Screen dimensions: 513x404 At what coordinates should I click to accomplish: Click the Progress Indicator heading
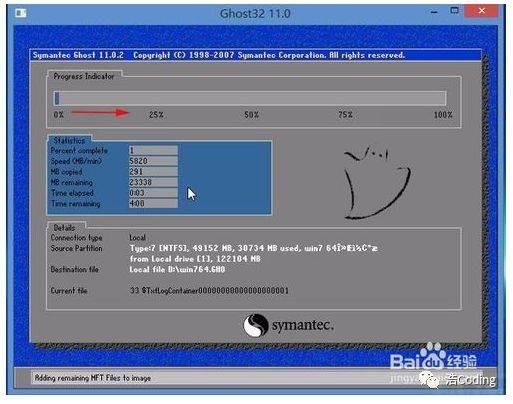(84, 76)
